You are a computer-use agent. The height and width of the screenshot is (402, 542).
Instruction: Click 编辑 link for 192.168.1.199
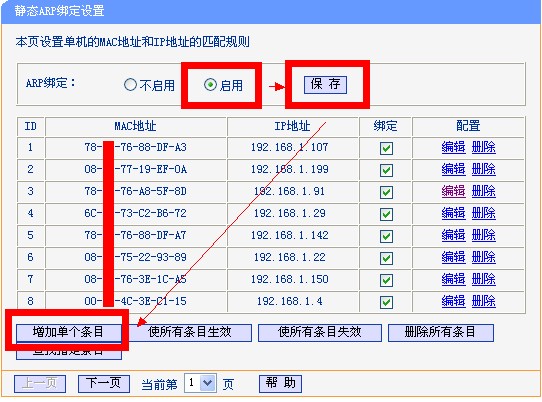[x=453, y=169]
